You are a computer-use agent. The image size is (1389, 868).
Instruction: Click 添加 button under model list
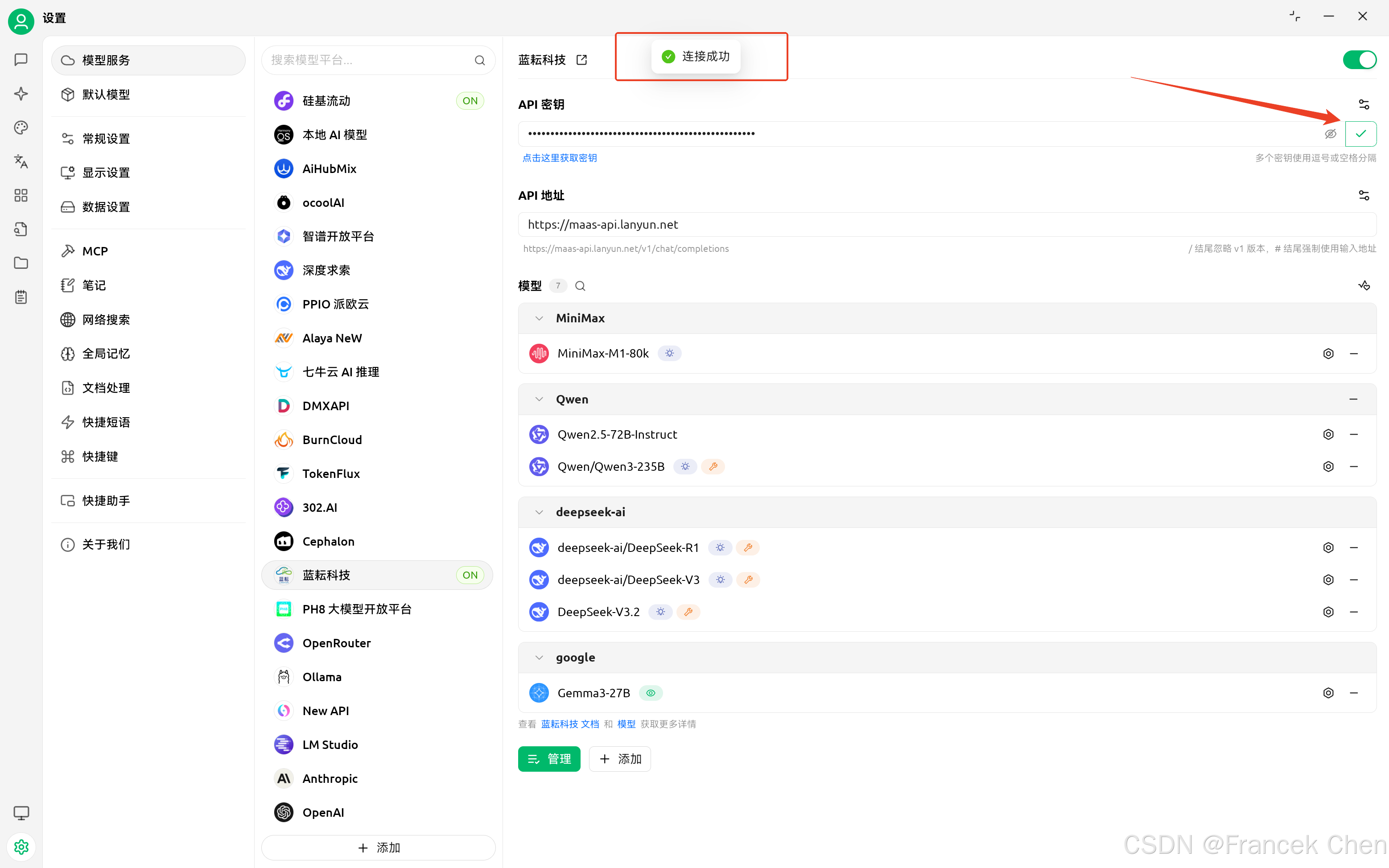pos(619,759)
